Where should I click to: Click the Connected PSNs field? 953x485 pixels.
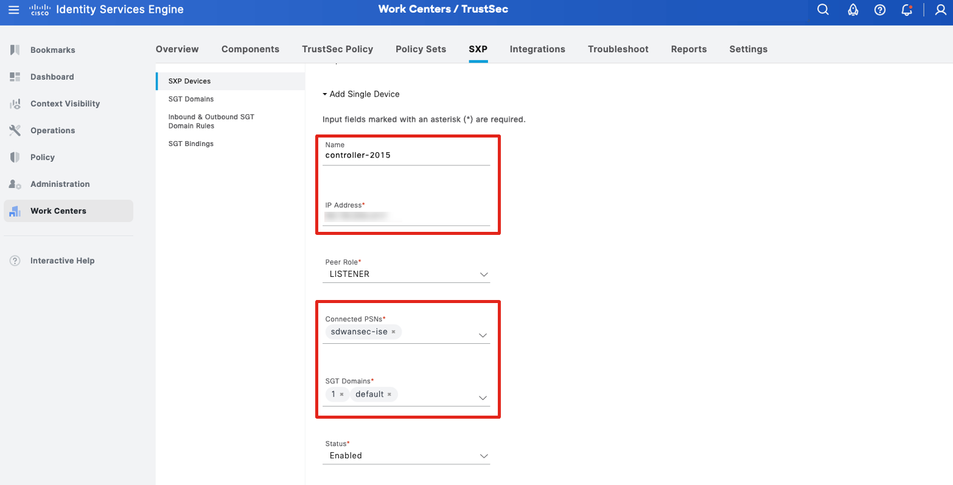pos(406,332)
